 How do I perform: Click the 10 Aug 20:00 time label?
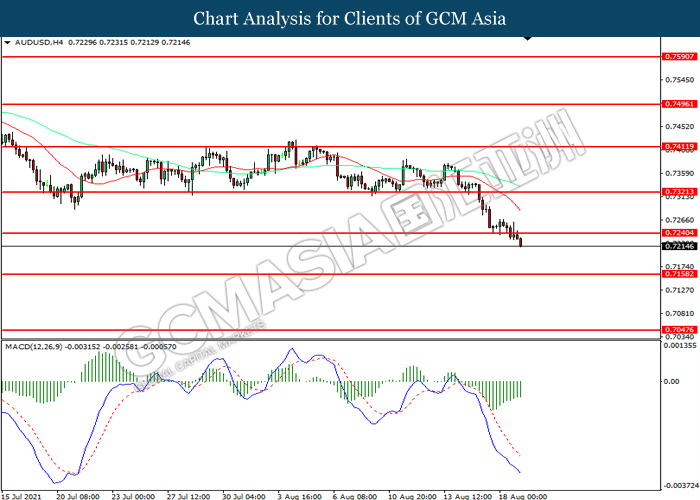click(412, 496)
